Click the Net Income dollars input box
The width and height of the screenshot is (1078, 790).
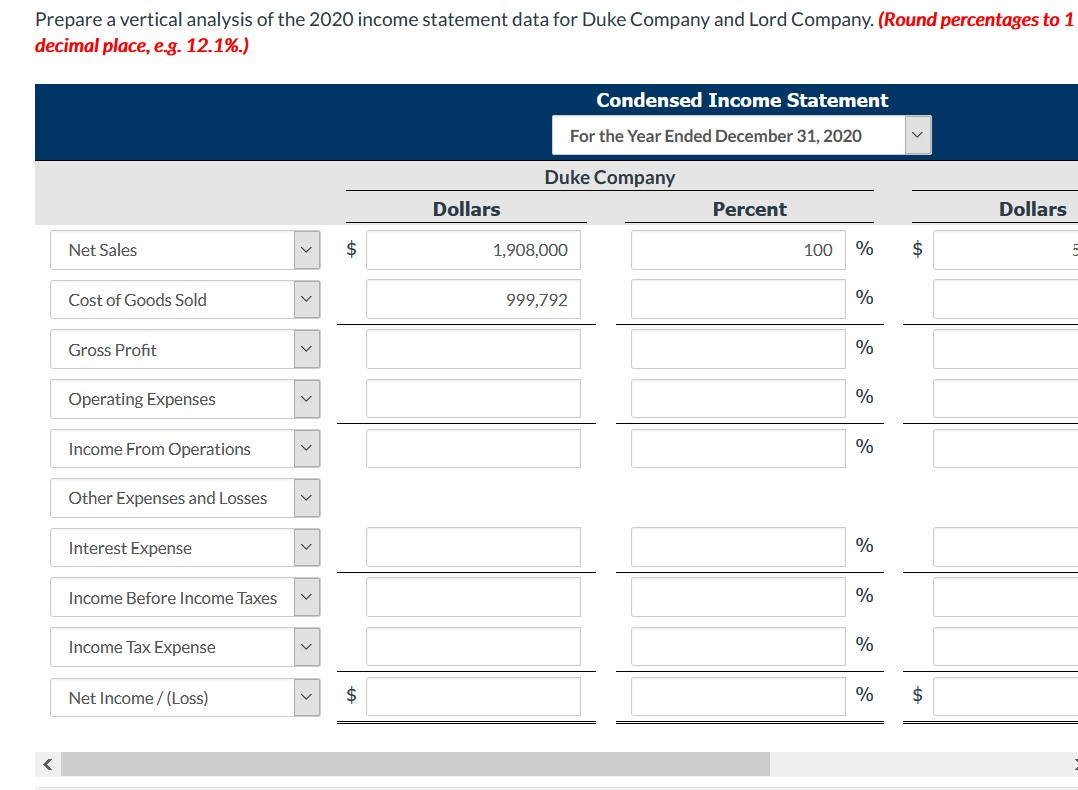pyautogui.click(x=473, y=697)
